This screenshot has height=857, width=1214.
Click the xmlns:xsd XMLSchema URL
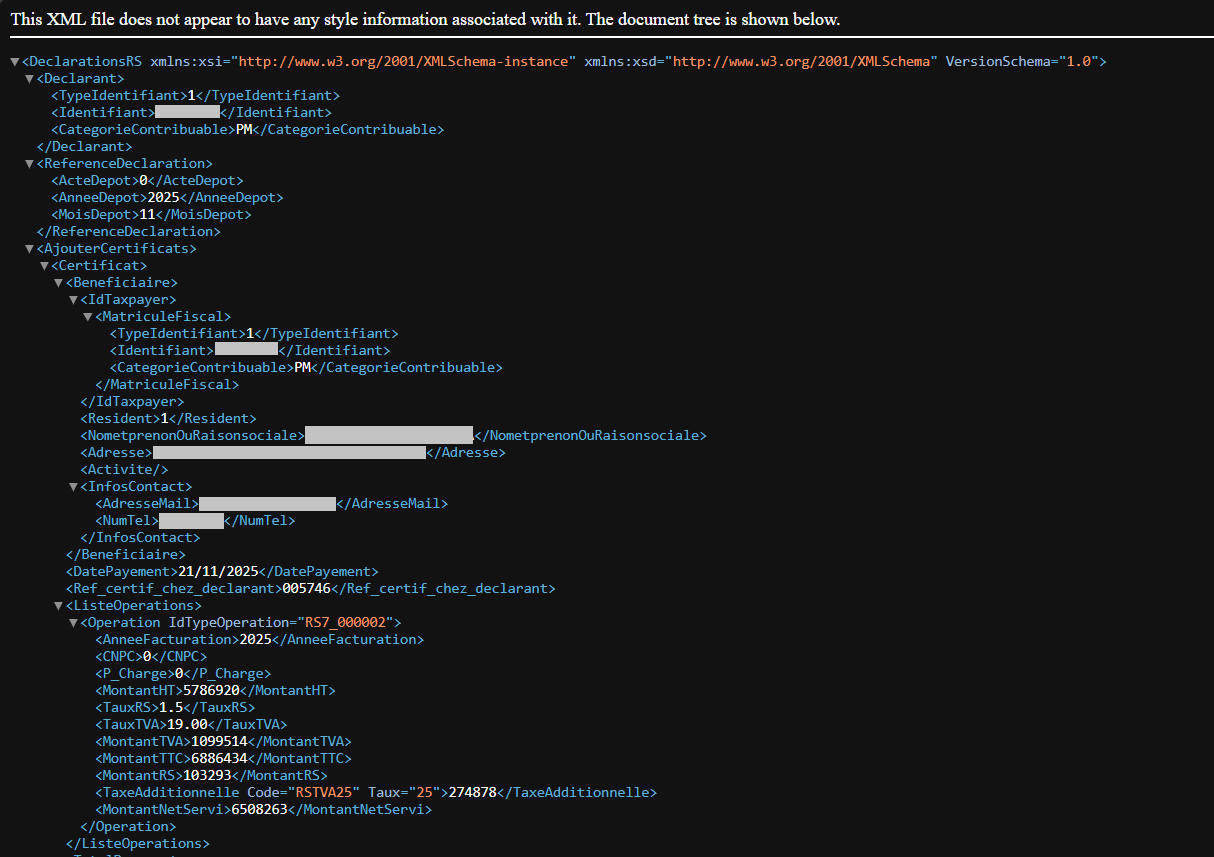804,62
